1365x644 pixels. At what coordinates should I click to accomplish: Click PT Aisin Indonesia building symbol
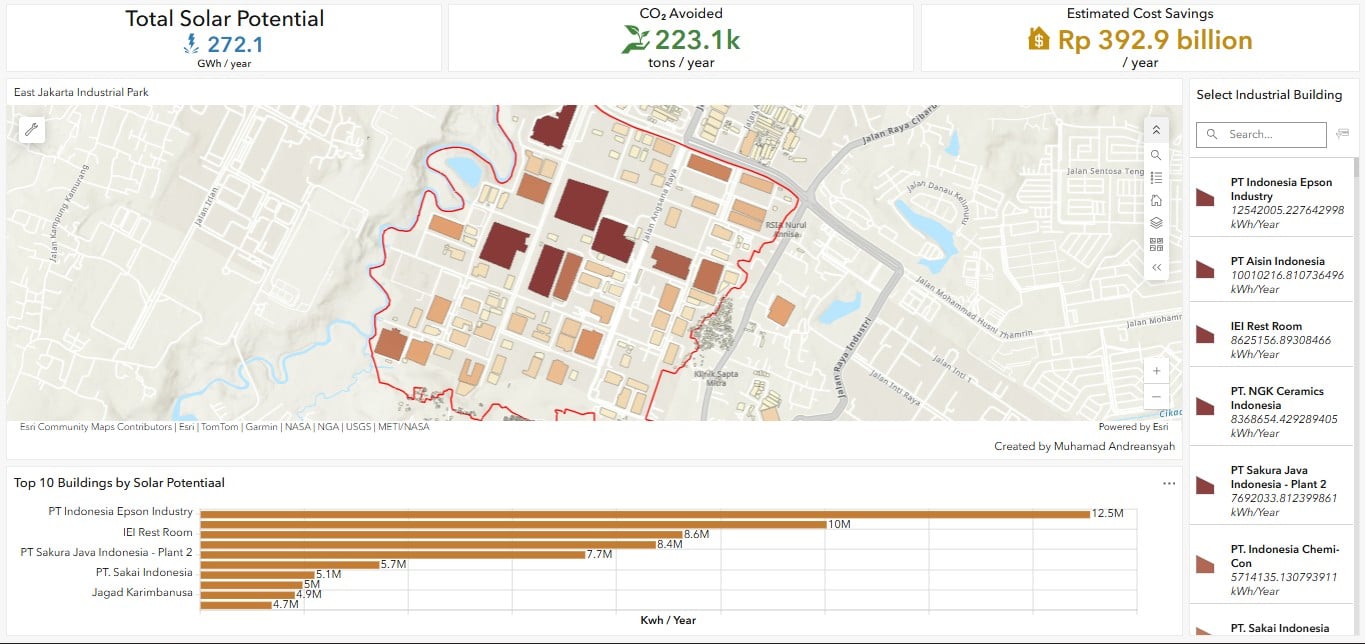click(x=1205, y=269)
